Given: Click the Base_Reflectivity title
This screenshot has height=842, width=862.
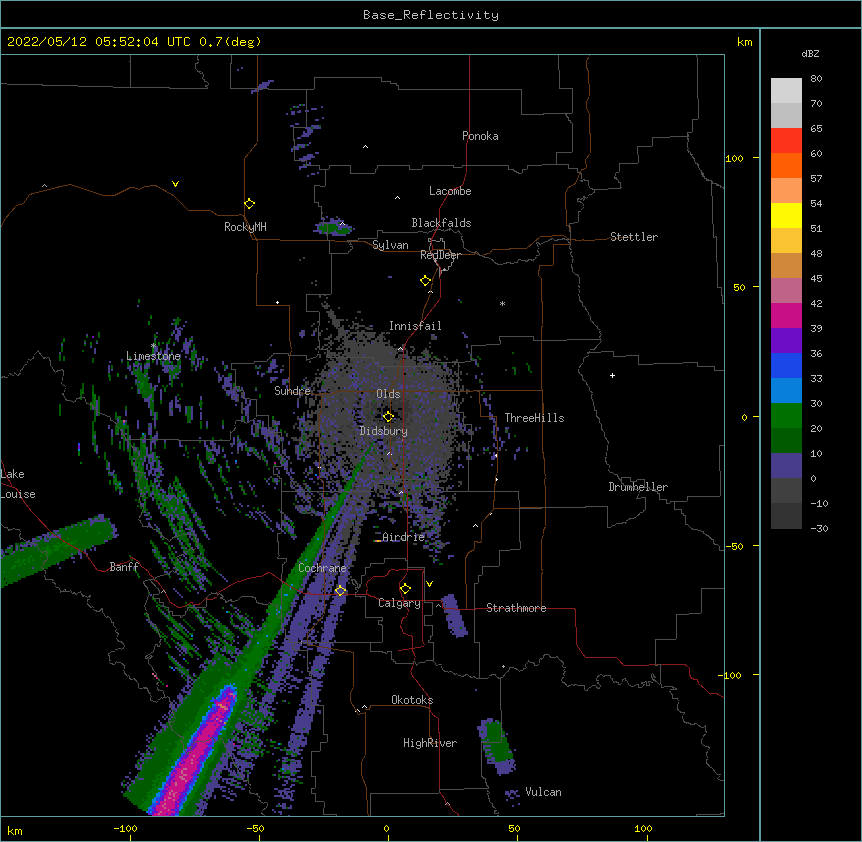Looking at the screenshot, I should coord(431,15).
